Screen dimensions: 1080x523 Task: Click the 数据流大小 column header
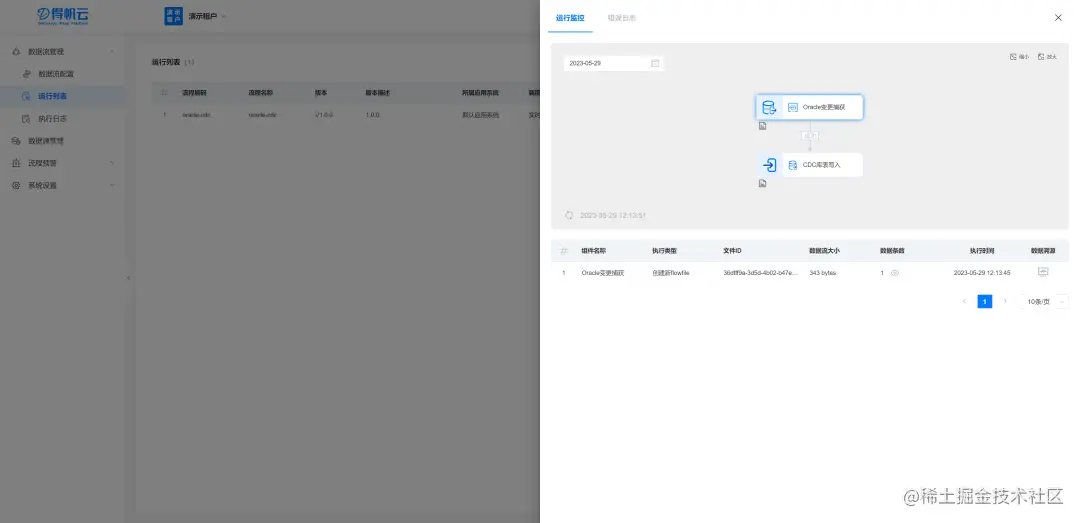coord(824,251)
